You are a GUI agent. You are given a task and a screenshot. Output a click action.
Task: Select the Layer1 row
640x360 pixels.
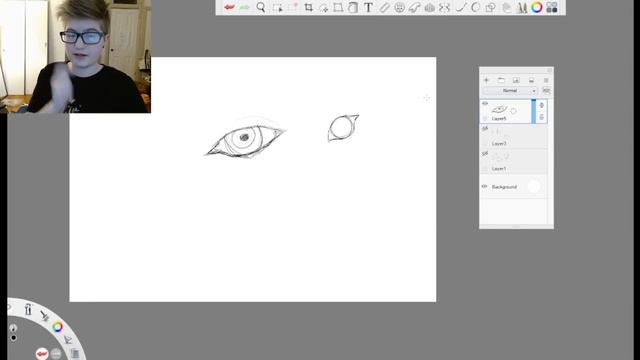tap(513, 162)
